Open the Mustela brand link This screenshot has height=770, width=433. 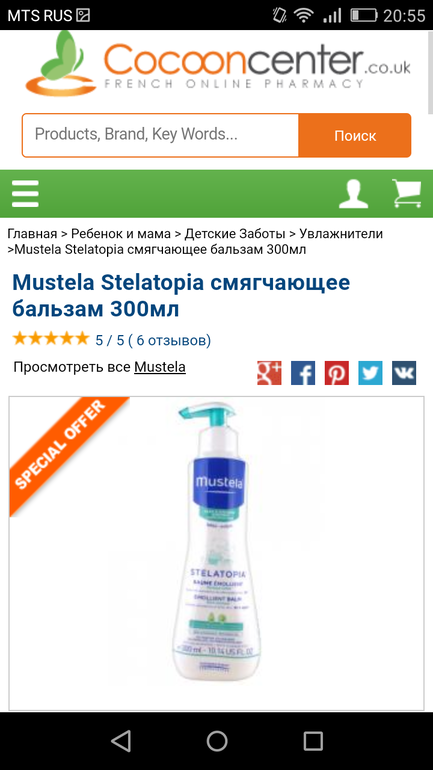pyautogui.click(x=160, y=367)
